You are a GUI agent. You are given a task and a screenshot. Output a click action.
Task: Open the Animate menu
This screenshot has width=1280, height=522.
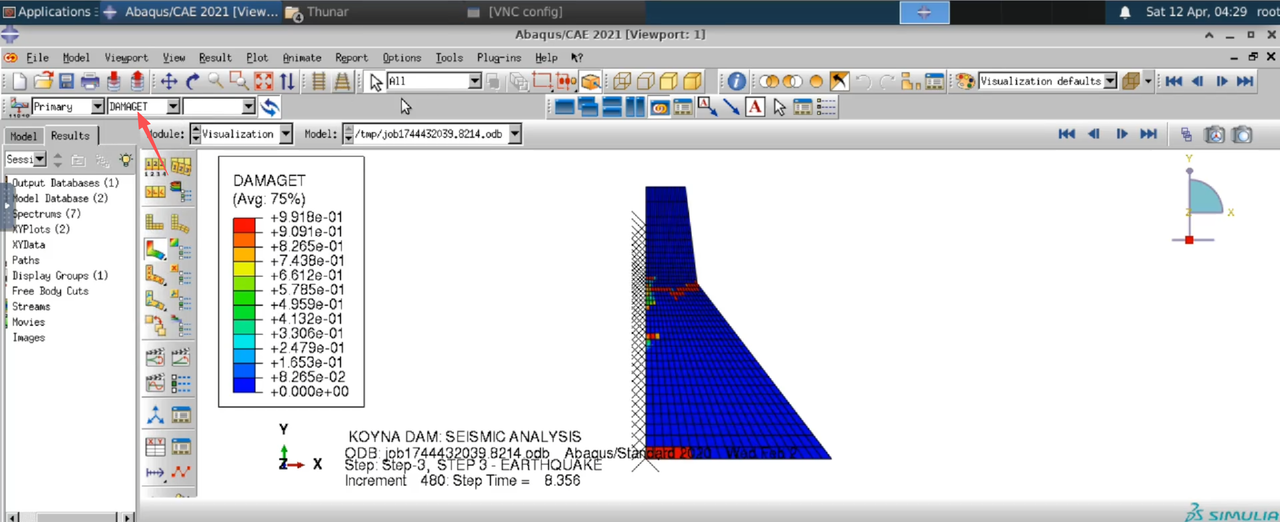pyautogui.click(x=302, y=57)
